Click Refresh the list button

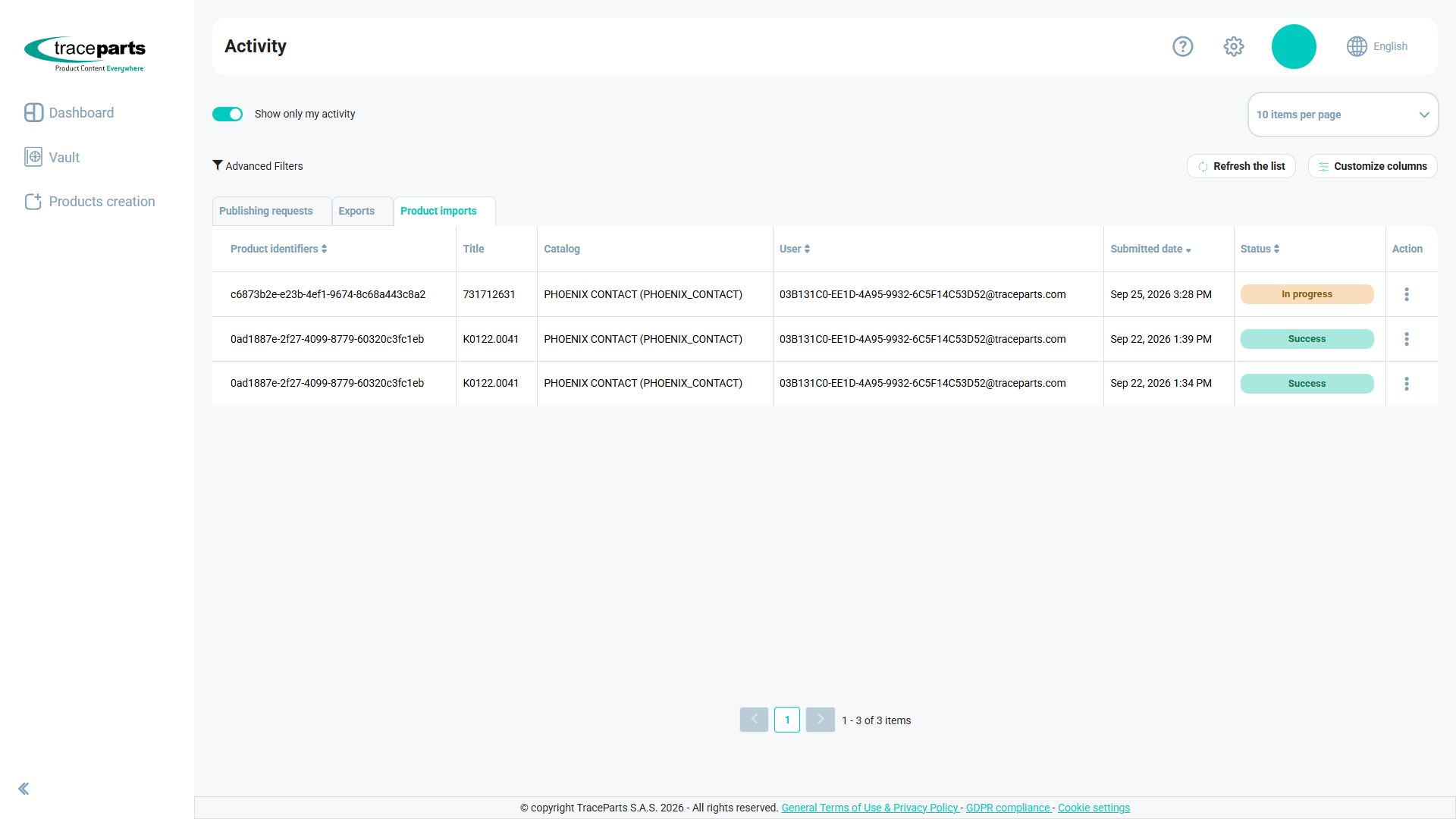(1241, 166)
